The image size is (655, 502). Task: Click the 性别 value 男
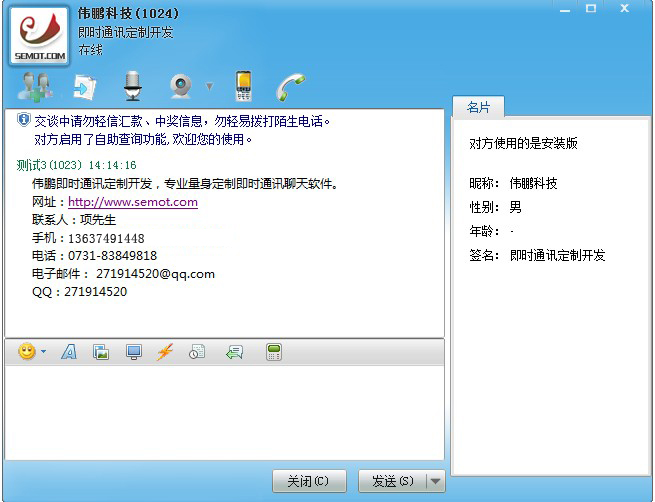point(515,207)
